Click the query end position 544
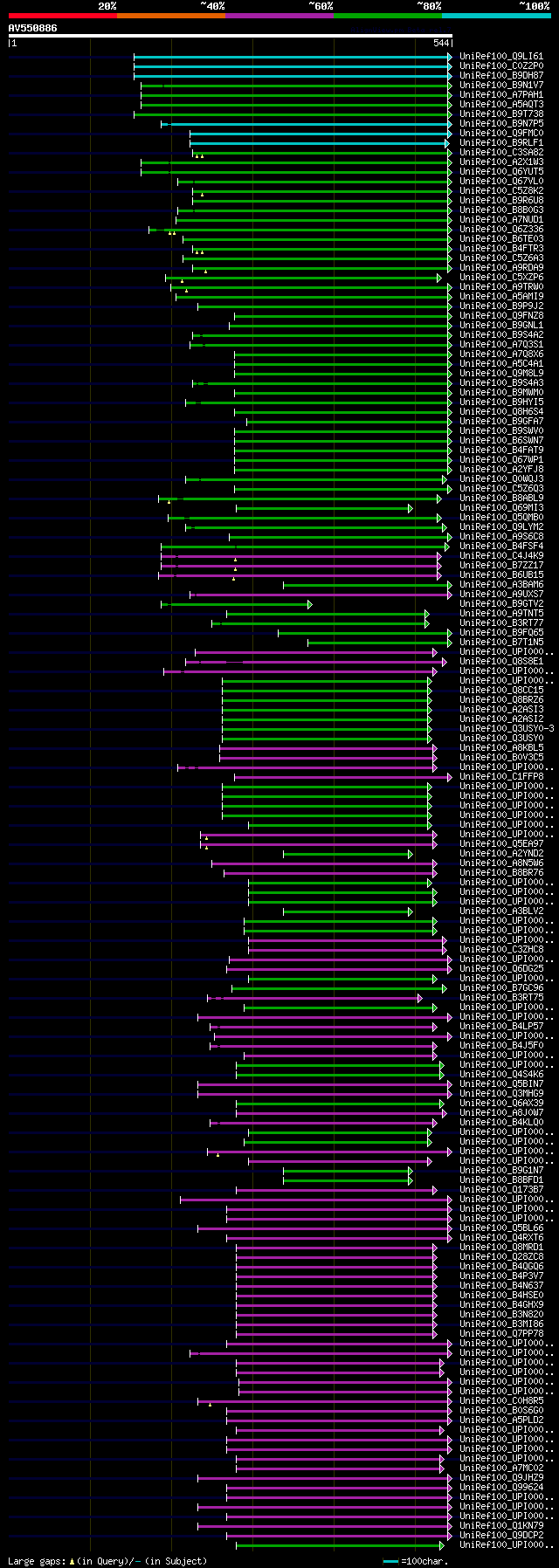 pyautogui.click(x=441, y=43)
